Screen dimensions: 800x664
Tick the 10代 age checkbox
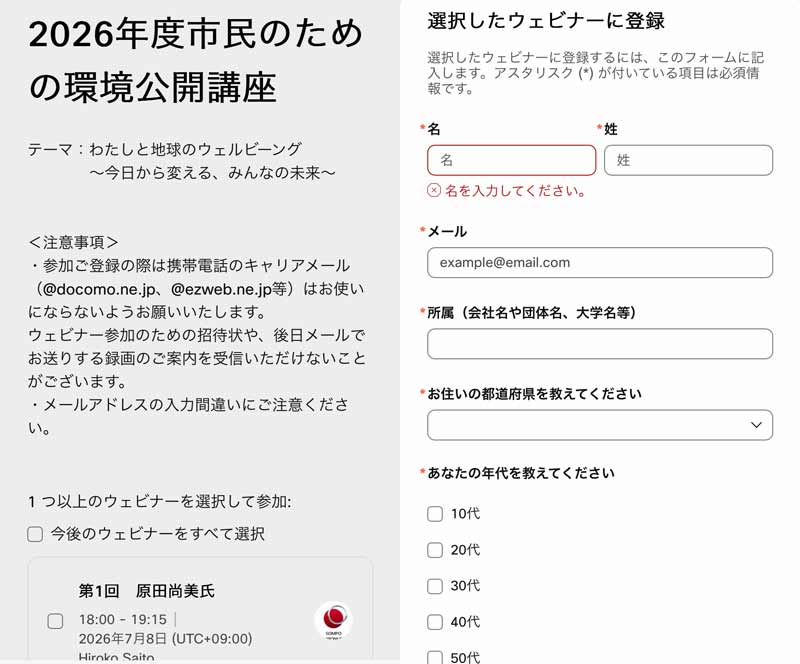pos(435,513)
